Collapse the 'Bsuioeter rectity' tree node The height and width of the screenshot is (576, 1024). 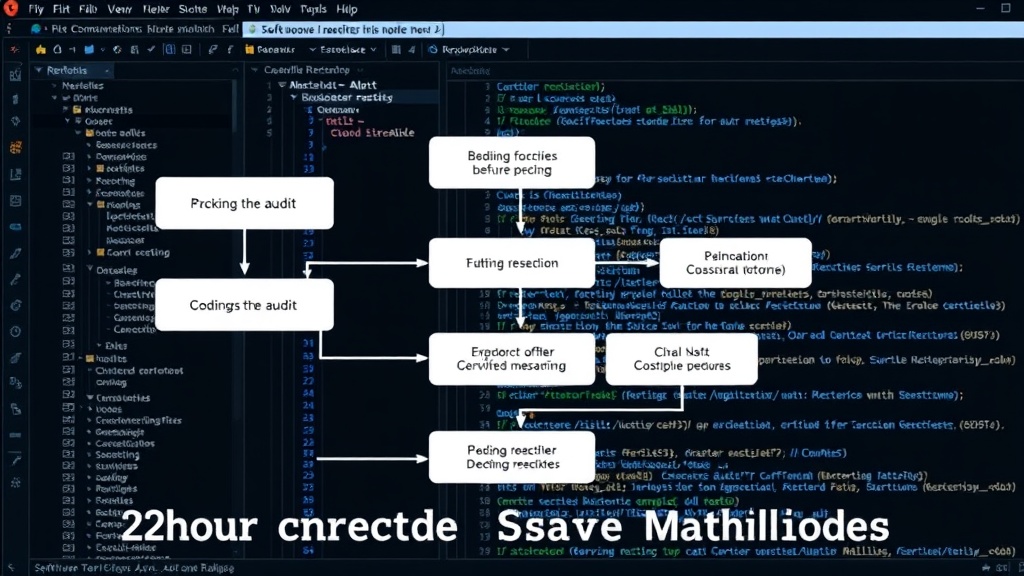pos(294,97)
